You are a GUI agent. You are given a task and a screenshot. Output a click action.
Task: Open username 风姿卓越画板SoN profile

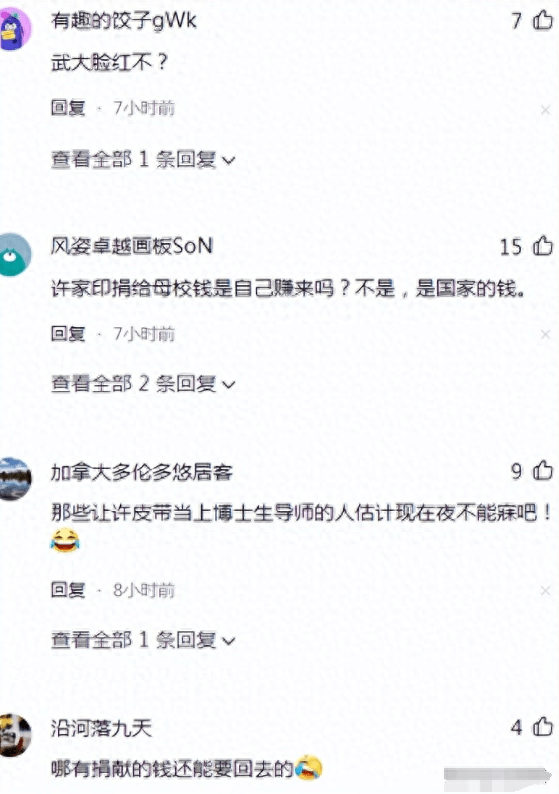tap(132, 246)
